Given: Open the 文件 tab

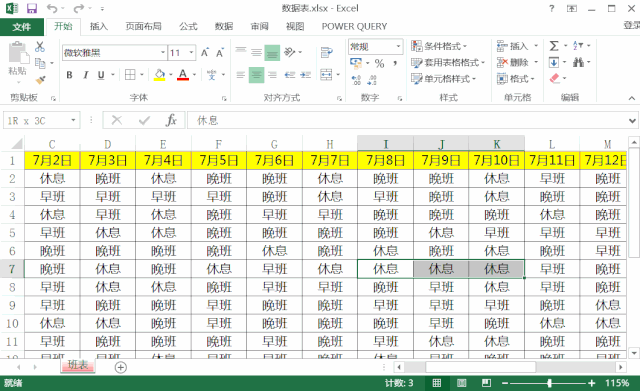Looking at the screenshot, I should click(22, 27).
